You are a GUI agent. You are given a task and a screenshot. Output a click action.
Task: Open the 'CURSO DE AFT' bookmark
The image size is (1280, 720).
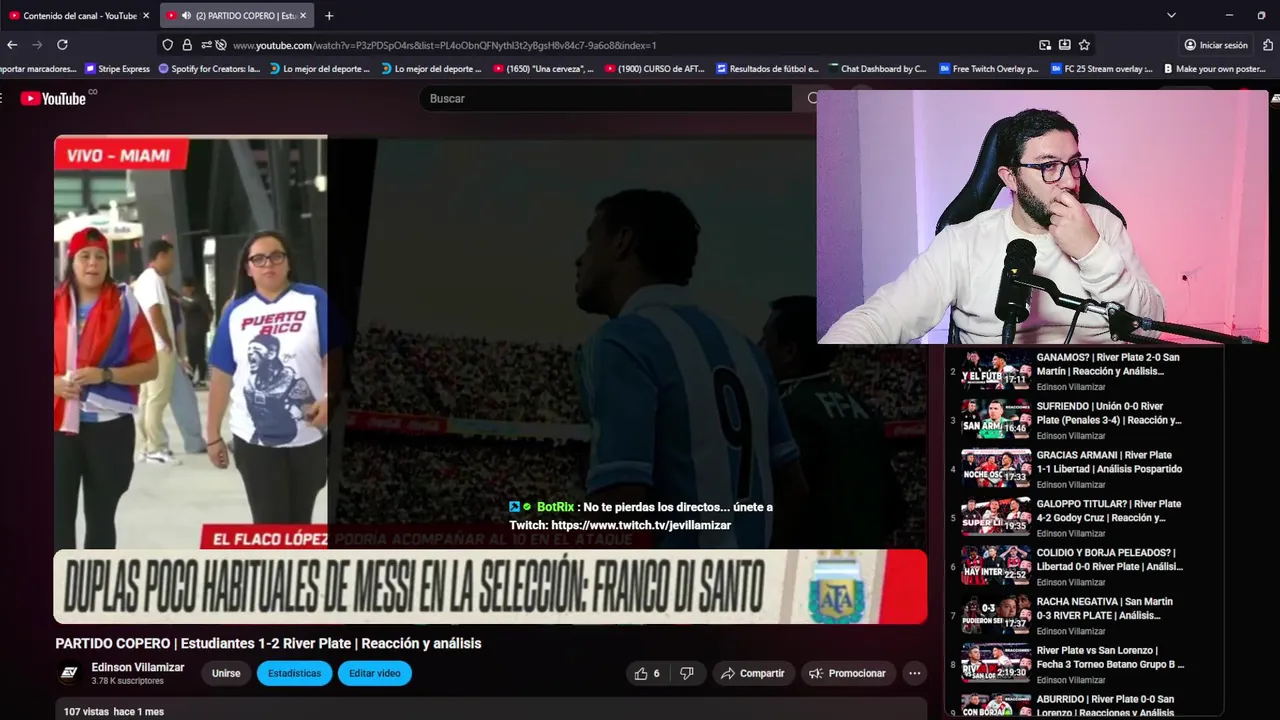[654, 69]
